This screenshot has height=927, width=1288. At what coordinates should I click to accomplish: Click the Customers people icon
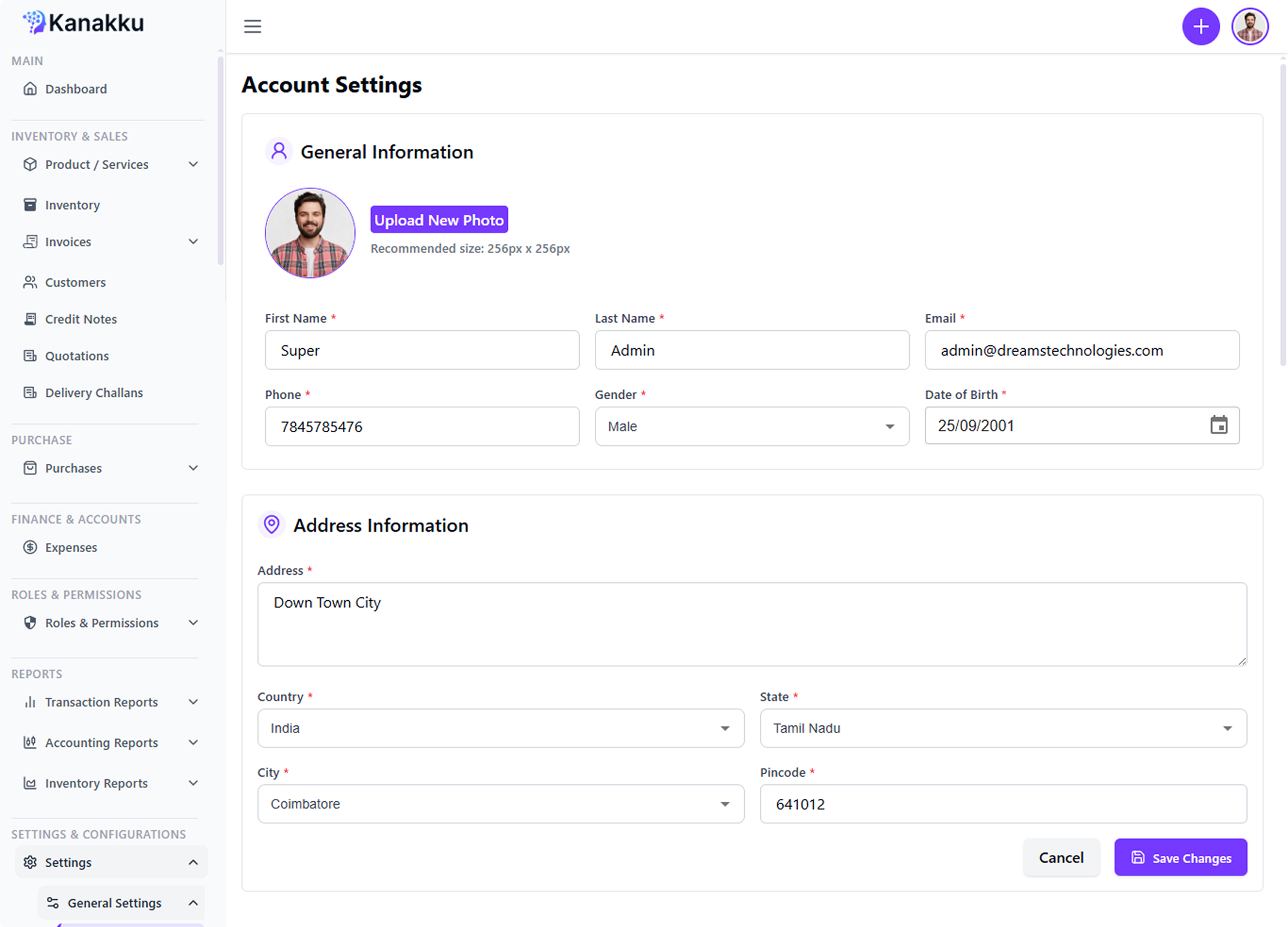[30, 282]
